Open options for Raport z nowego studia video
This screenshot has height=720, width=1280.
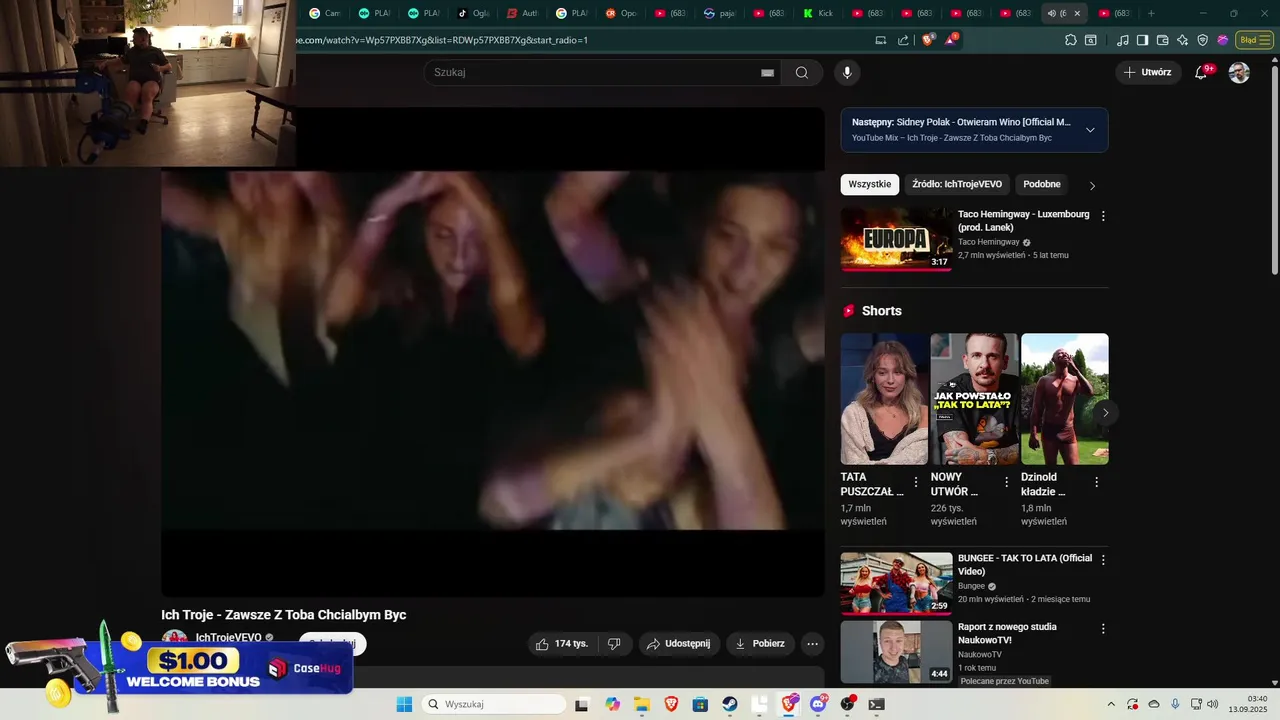coord(1103,629)
